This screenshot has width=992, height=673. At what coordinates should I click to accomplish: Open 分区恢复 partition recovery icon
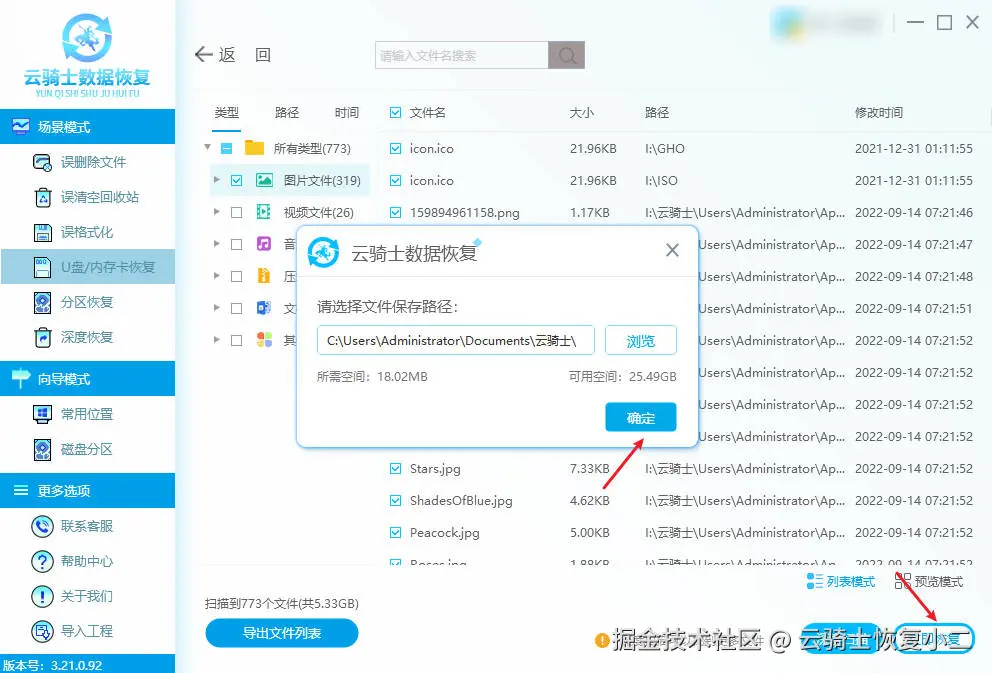pos(42,302)
